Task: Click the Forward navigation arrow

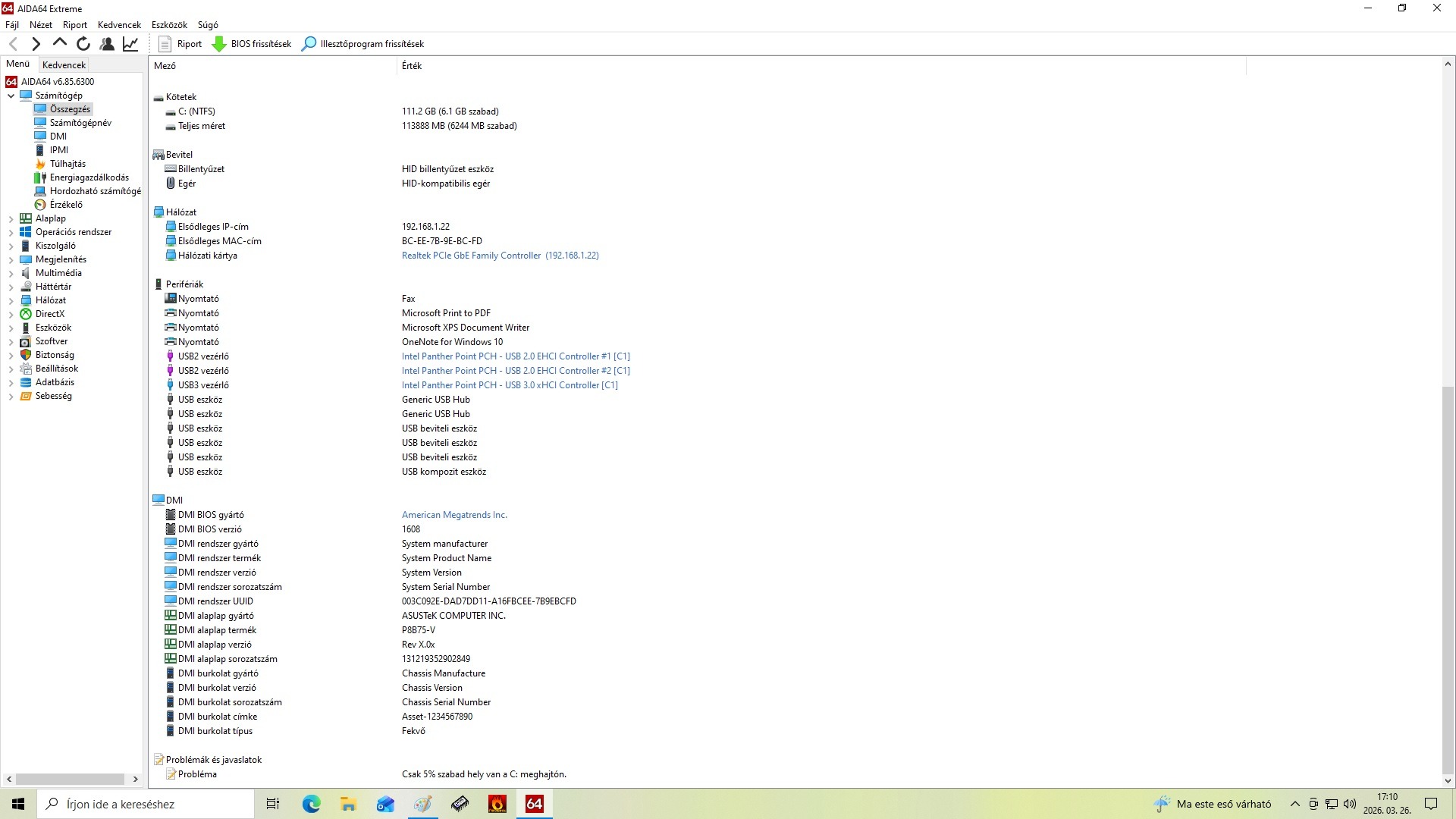Action: [36, 44]
